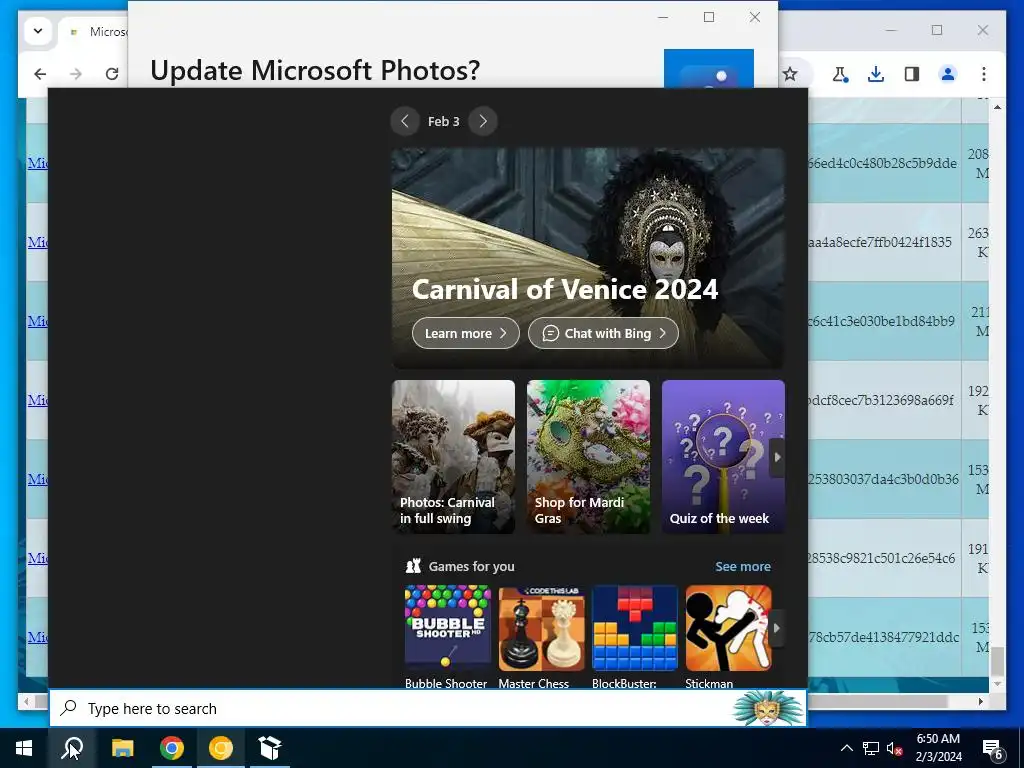Screen dimensions: 1024x768
Task: Open Chrome Labs flask icon
Action: [840, 74]
